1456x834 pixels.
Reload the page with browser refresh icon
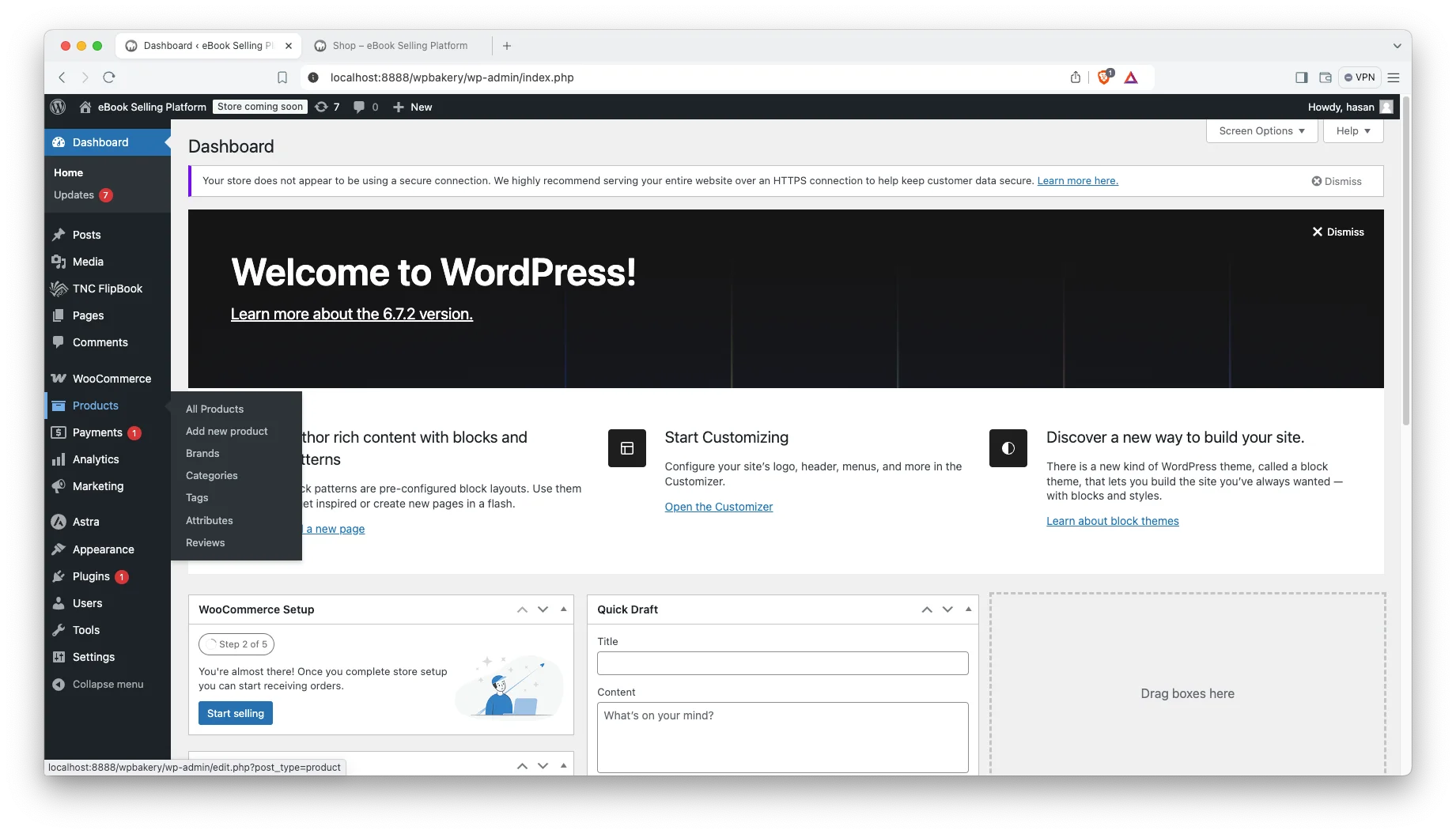[x=109, y=77]
